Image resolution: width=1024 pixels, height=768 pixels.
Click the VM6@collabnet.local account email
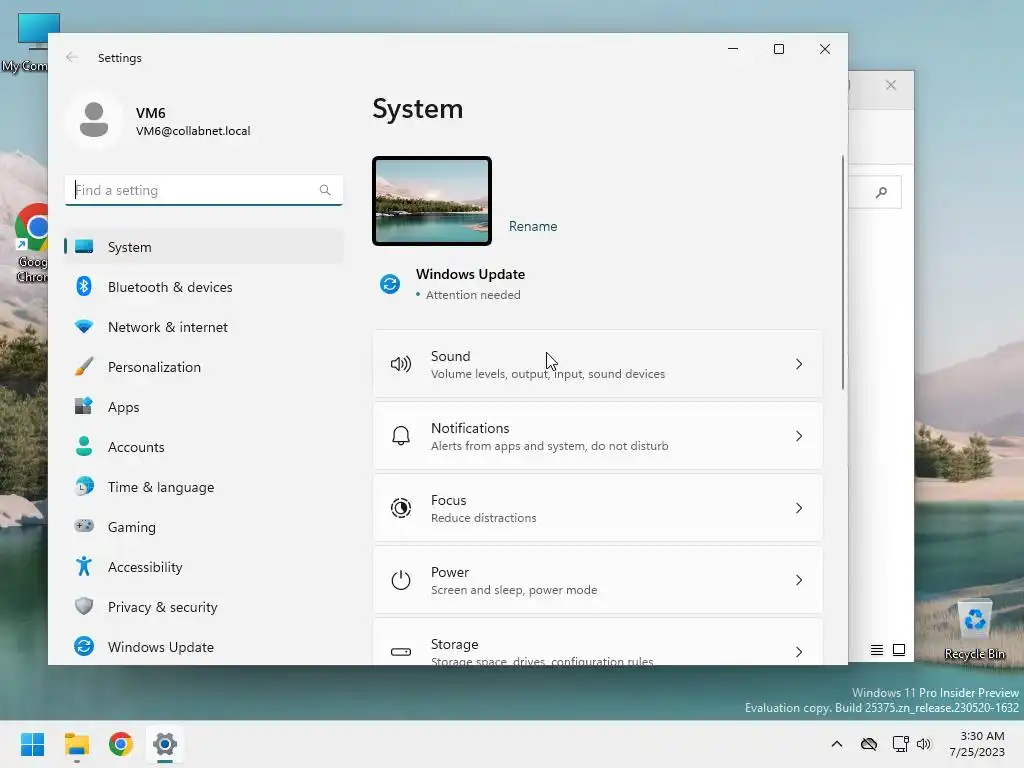click(x=193, y=131)
